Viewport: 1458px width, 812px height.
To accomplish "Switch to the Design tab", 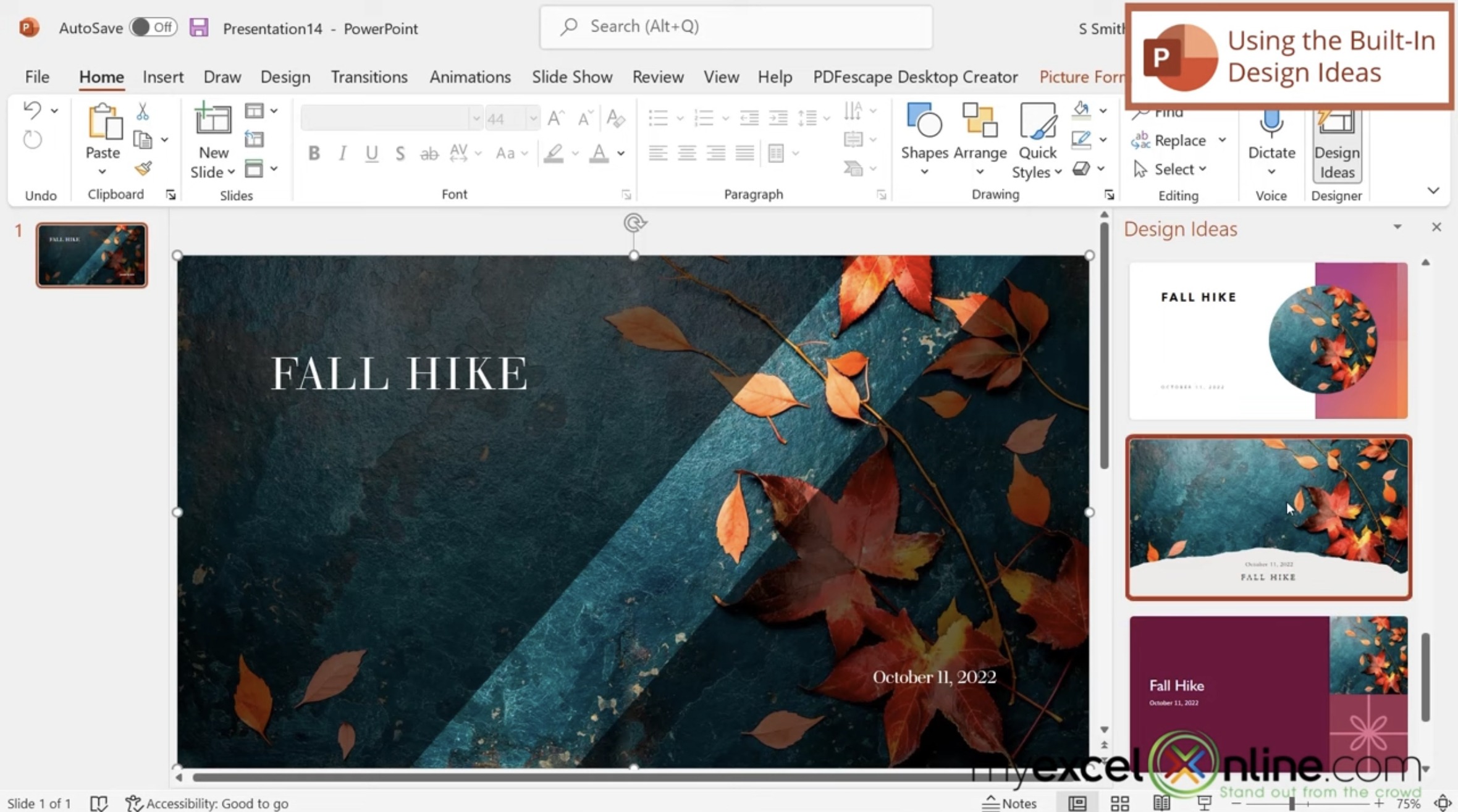I will (x=285, y=77).
